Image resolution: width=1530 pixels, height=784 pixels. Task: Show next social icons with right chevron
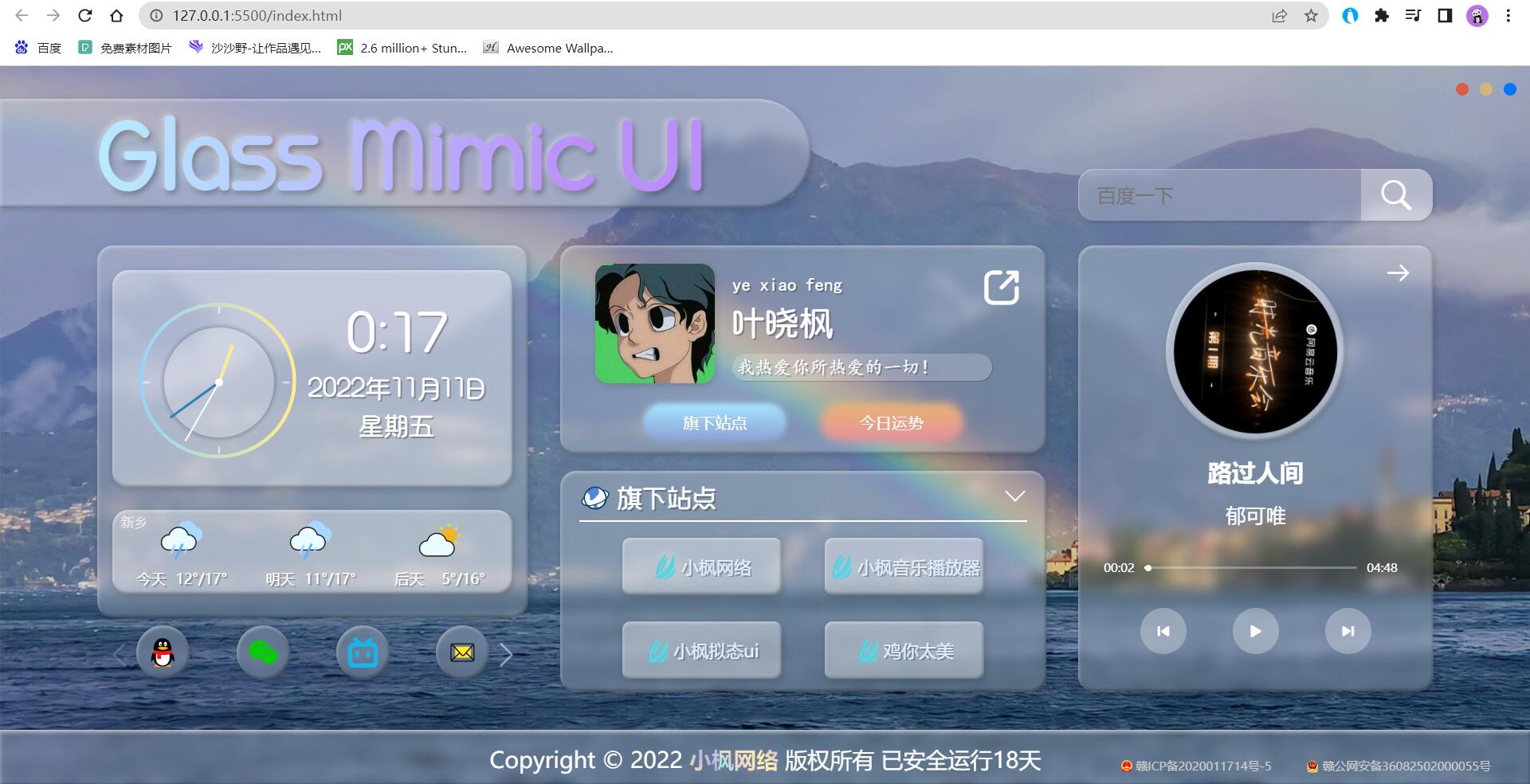click(506, 655)
